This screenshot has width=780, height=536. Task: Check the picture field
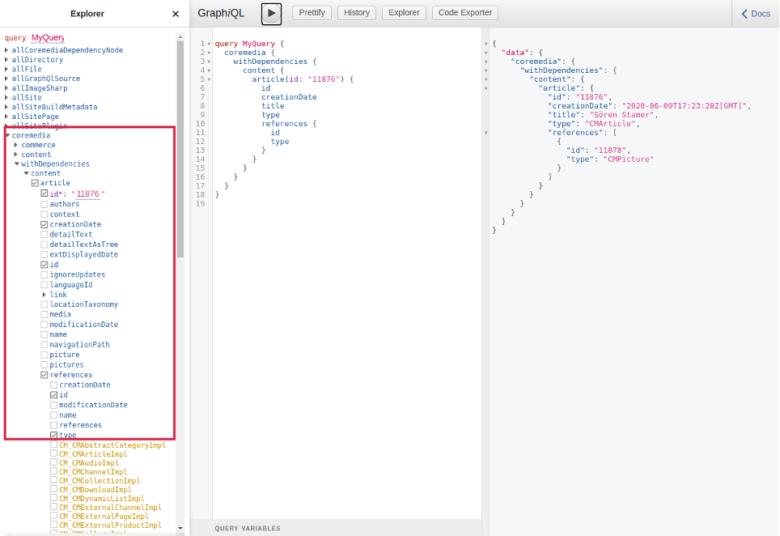[x=44, y=355]
